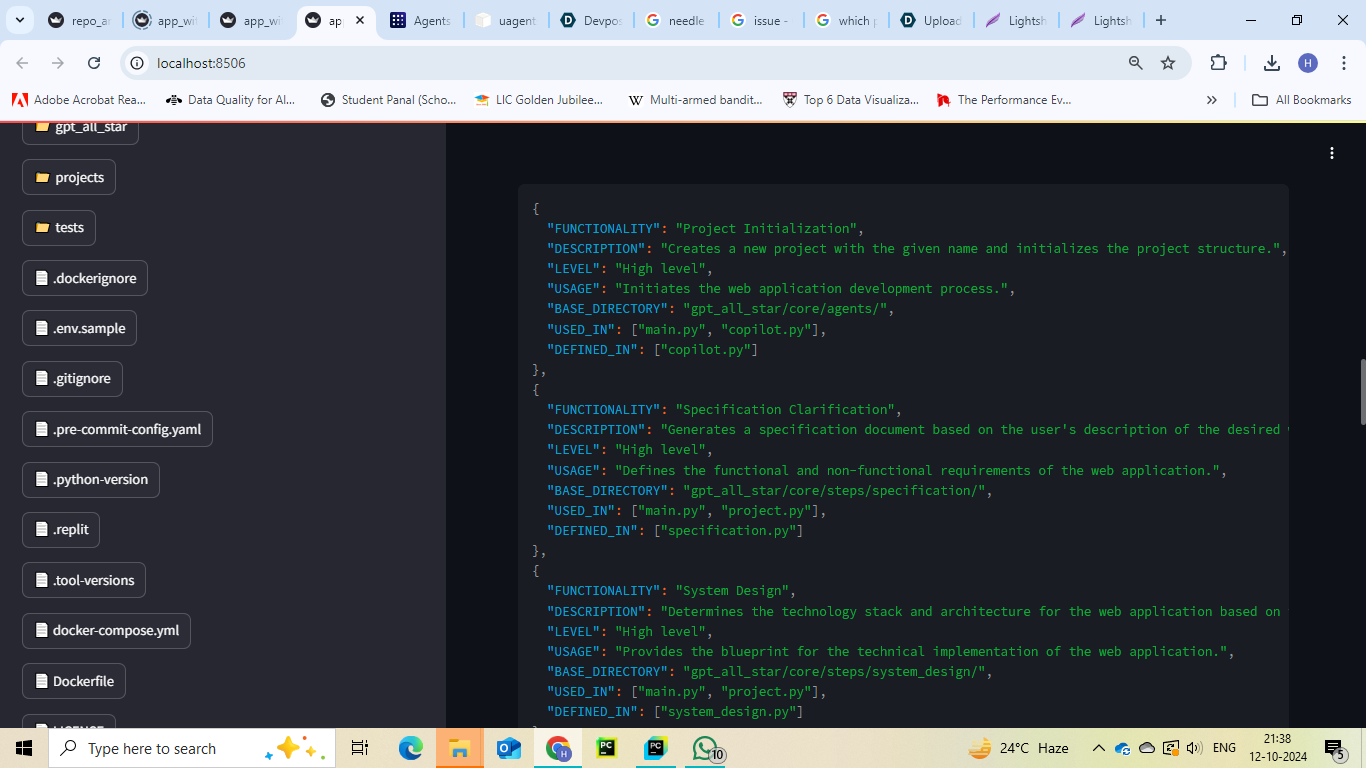Open the All Bookmarks folder
This screenshot has width=1366, height=768.
coord(1302,100)
